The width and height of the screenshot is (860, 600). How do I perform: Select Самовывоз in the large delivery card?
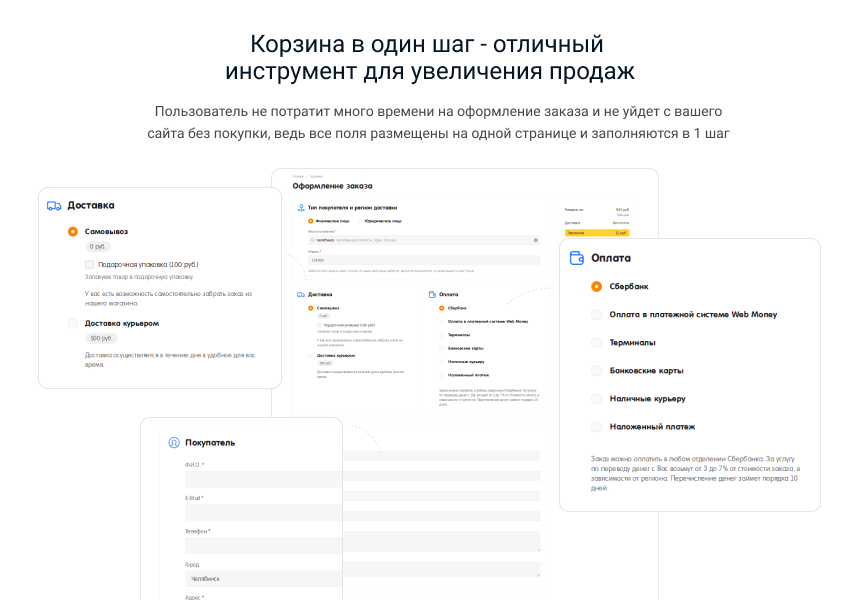tap(73, 231)
